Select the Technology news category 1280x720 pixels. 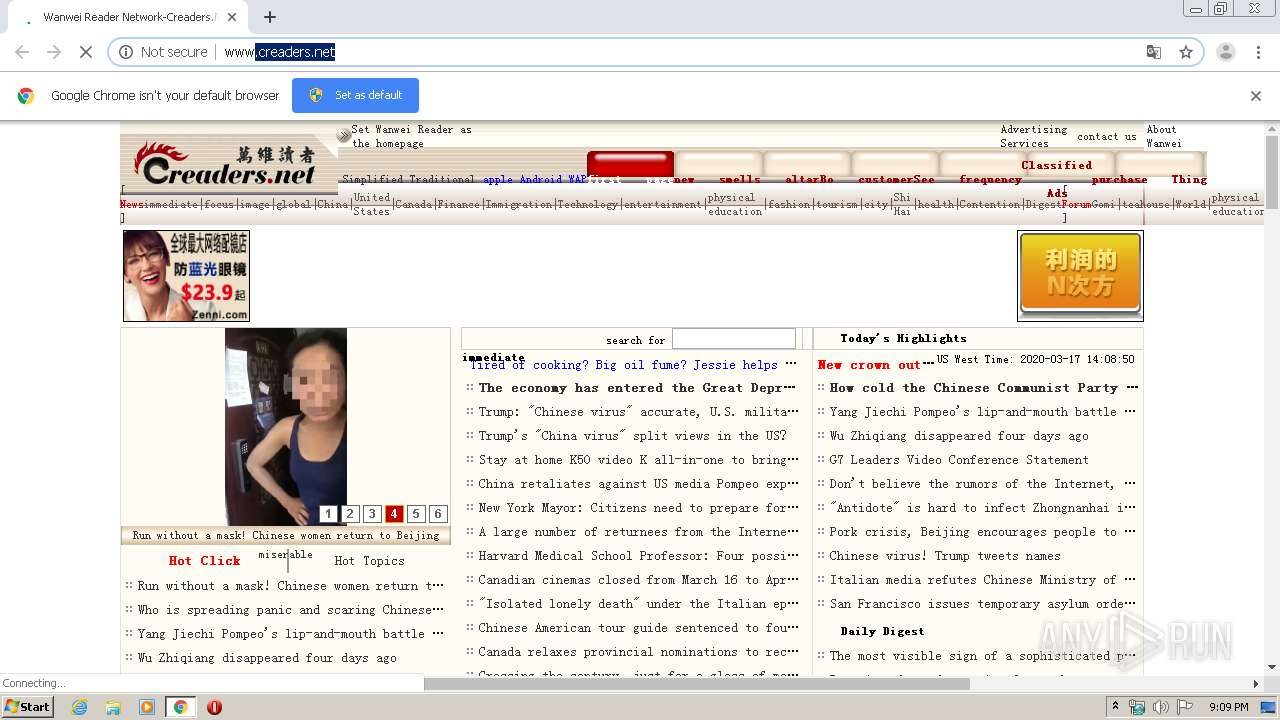pyautogui.click(x=588, y=204)
